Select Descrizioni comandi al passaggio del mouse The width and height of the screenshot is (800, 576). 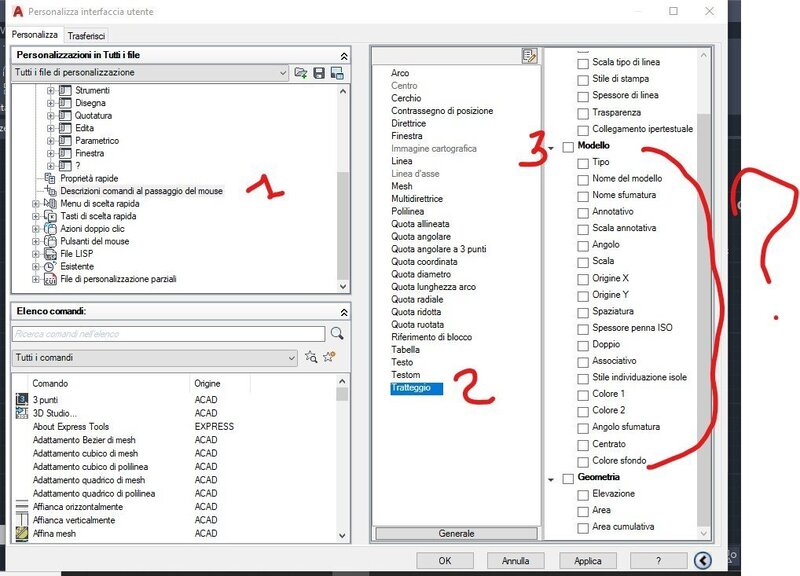click(141, 191)
